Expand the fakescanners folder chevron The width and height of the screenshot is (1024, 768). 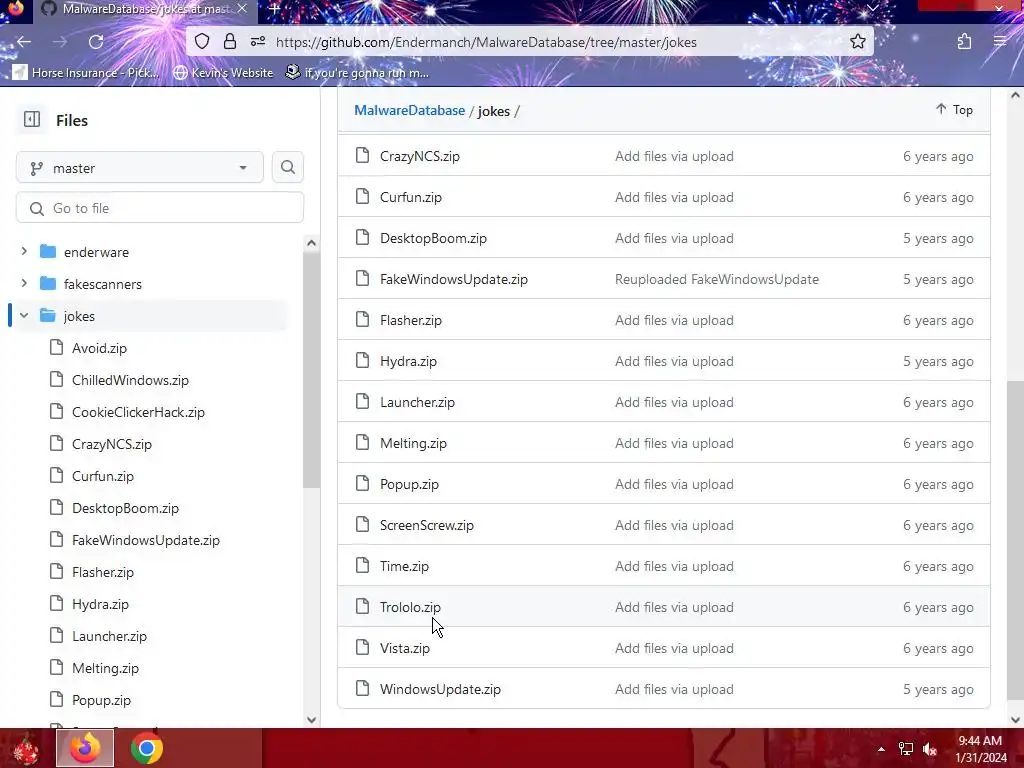tap(24, 283)
